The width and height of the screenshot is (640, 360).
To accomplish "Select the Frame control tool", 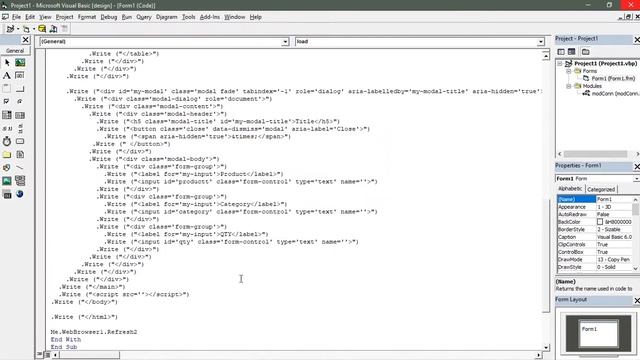I will [7, 89].
